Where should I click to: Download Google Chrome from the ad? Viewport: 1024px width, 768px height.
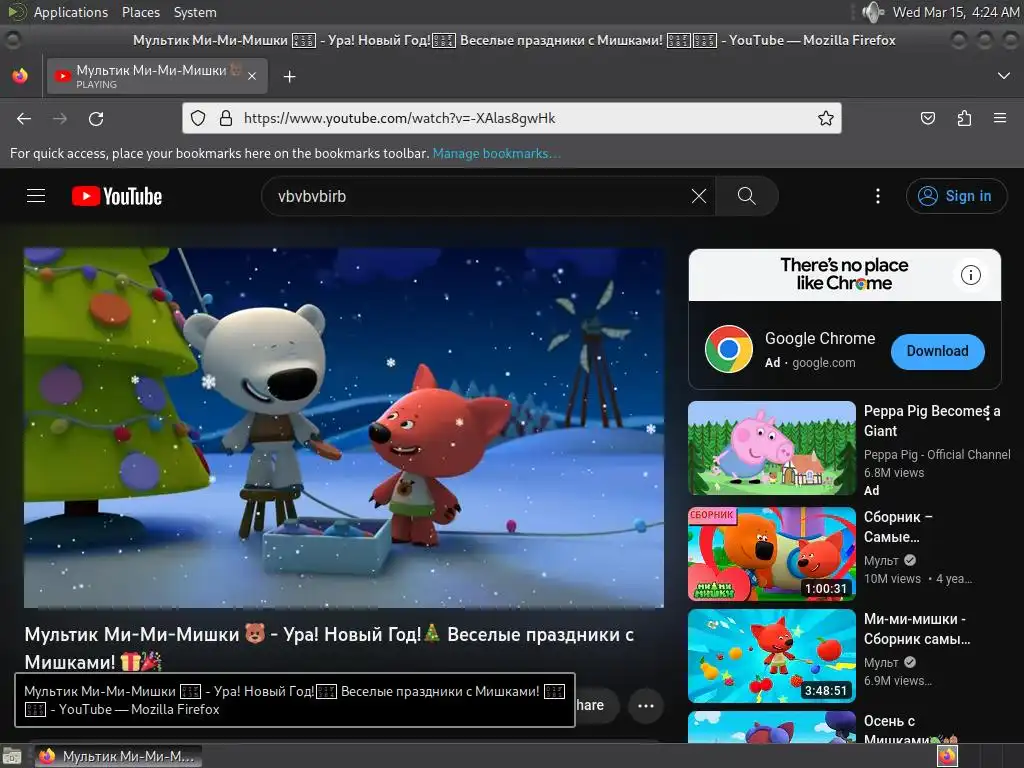point(937,351)
